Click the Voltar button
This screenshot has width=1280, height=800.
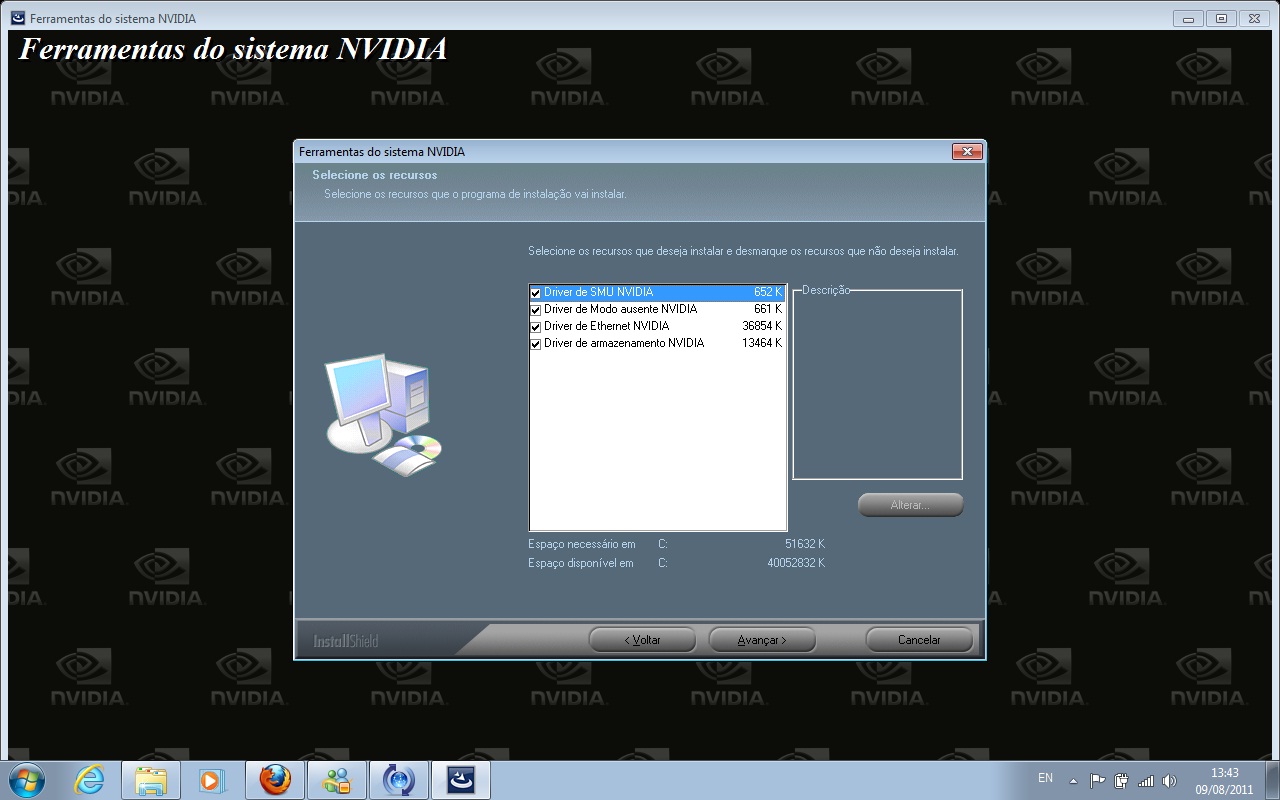click(642, 640)
